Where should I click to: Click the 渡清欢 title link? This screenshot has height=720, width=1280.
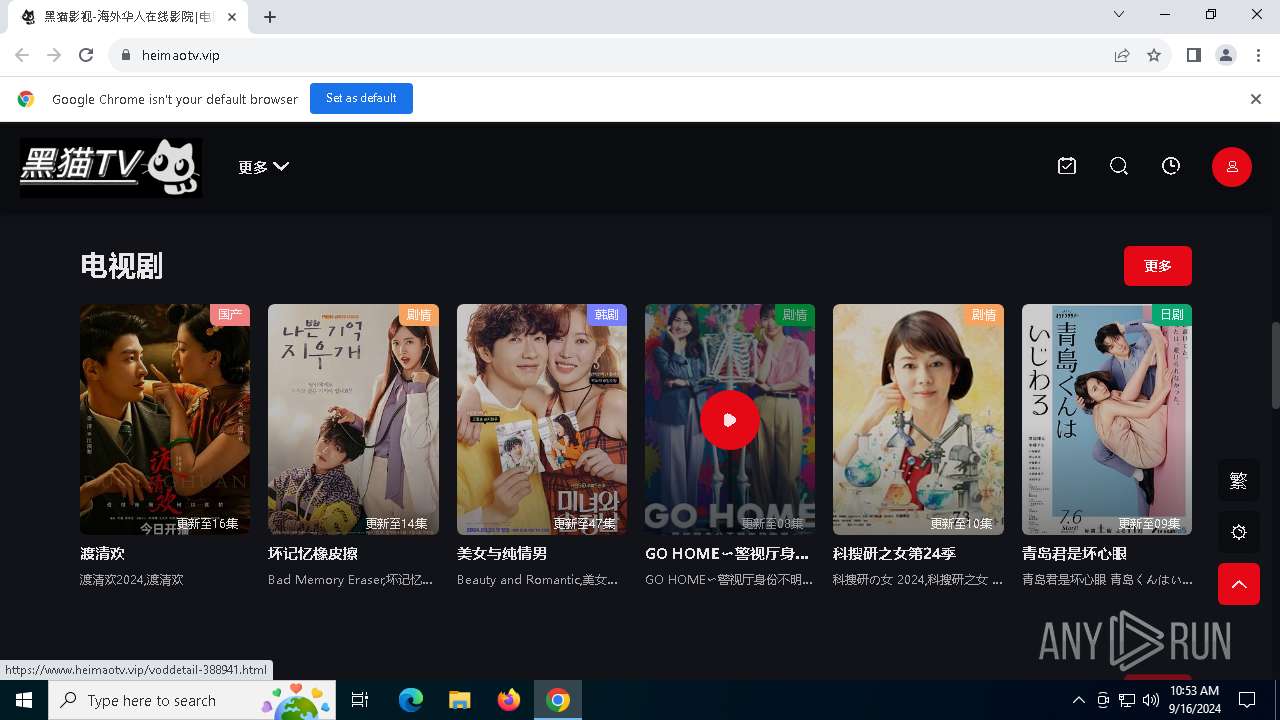click(102, 553)
